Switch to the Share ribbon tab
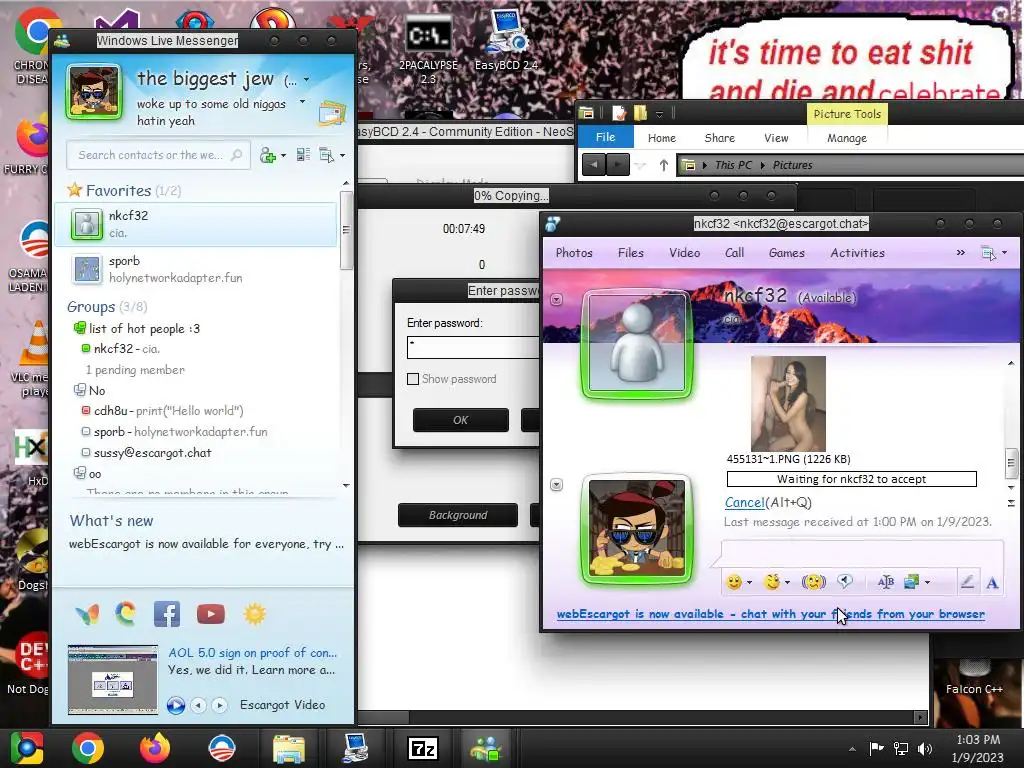 coord(720,138)
